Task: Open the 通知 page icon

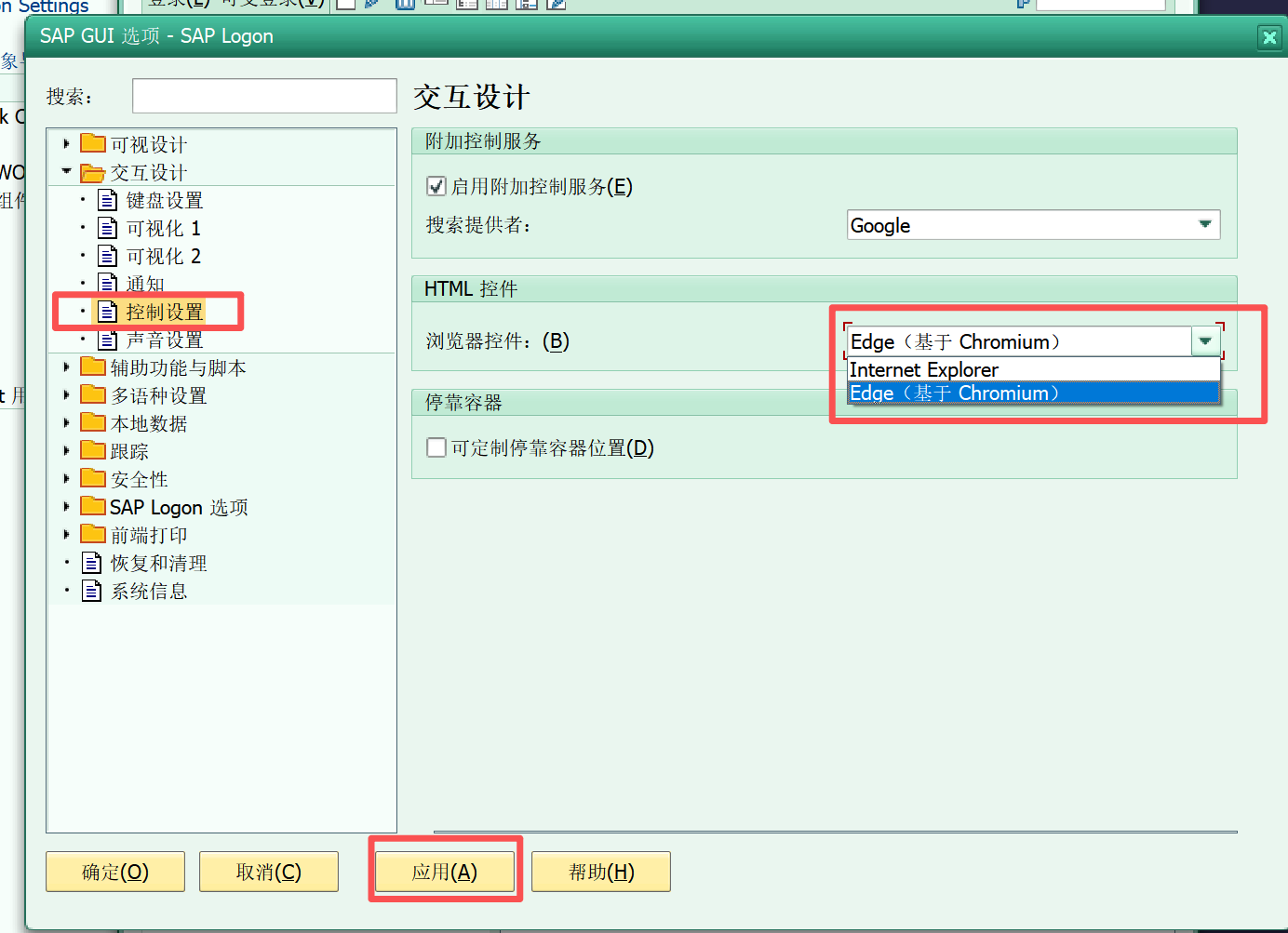Action: [108, 283]
